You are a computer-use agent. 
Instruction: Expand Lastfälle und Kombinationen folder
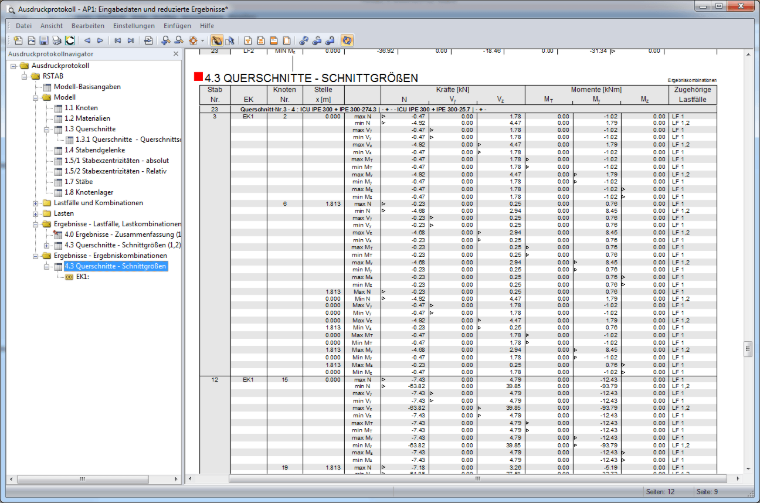tap(35, 203)
